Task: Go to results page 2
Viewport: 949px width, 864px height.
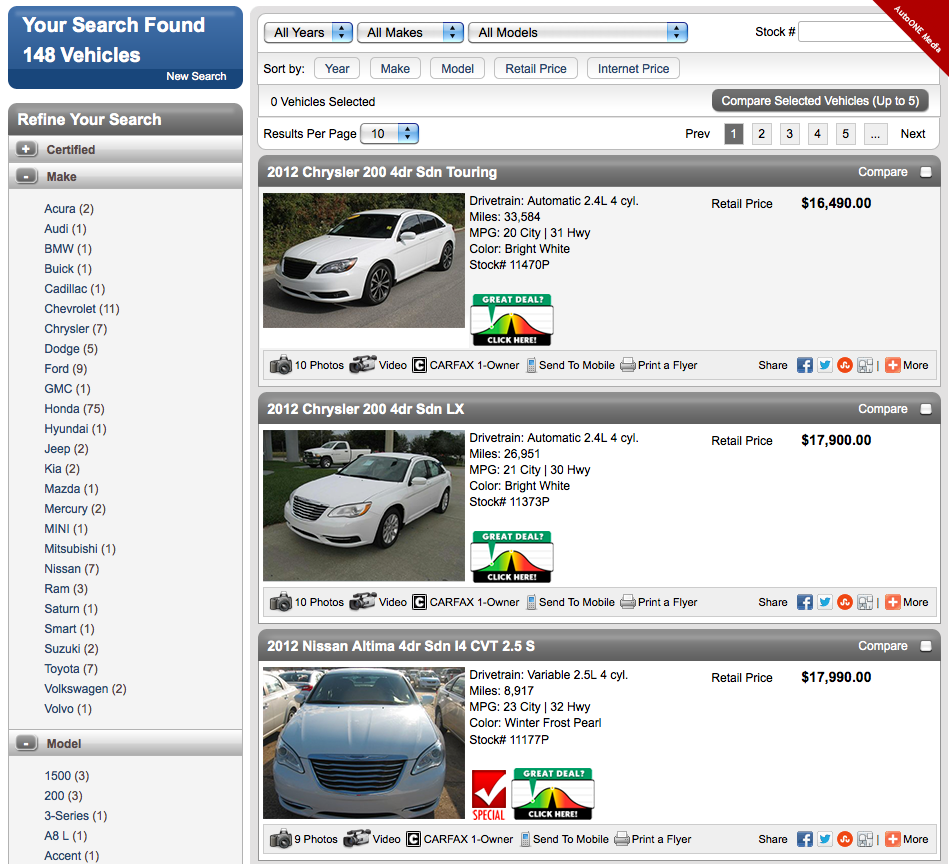Action: pyautogui.click(x=761, y=134)
